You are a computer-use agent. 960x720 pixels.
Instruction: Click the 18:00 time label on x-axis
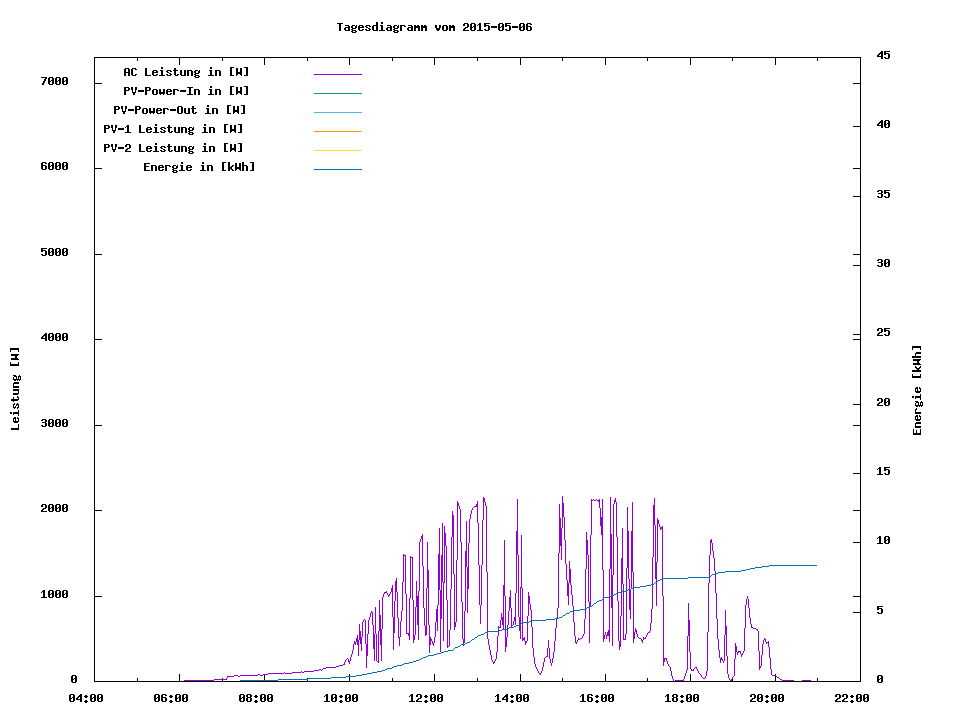coord(682,698)
